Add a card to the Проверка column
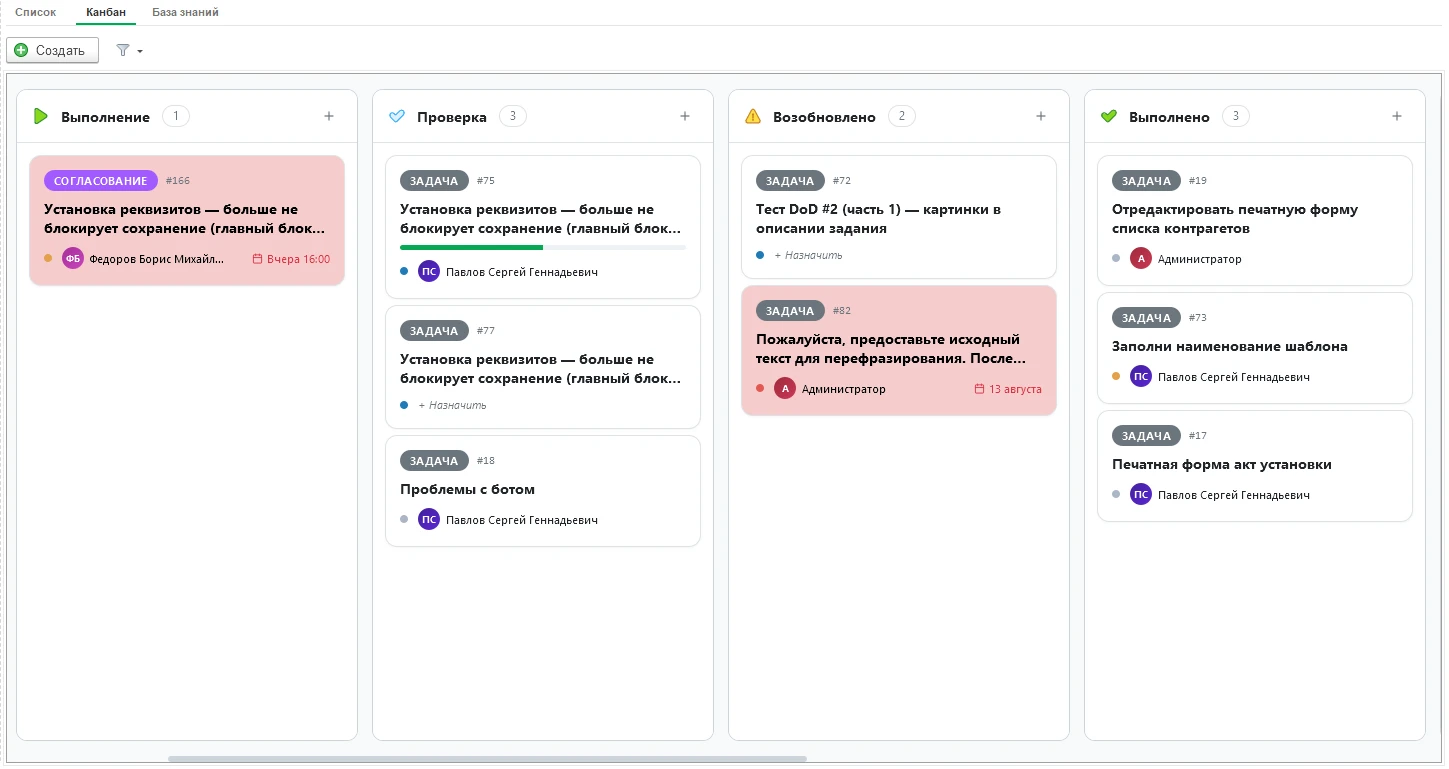This screenshot has height=769, width=1449. pyautogui.click(x=685, y=116)
